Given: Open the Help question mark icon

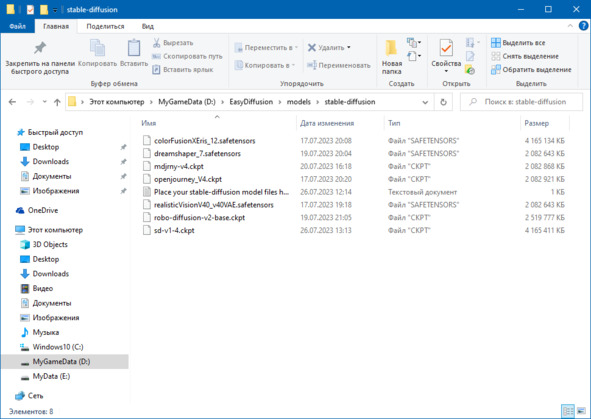Looking at the screenshot, I should 583,26.
